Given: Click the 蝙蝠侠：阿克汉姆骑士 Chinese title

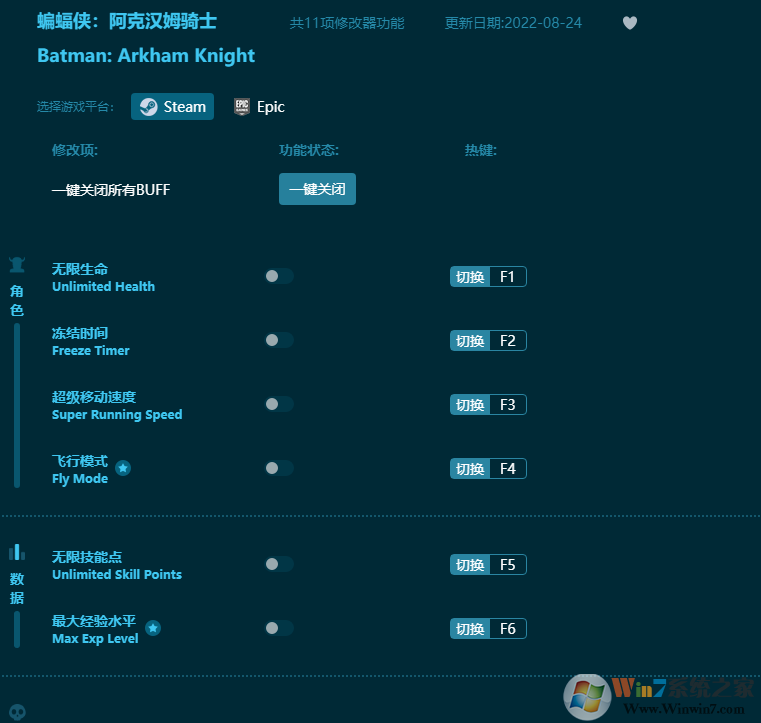Looking at the screenshot, I should click(127, 21).
